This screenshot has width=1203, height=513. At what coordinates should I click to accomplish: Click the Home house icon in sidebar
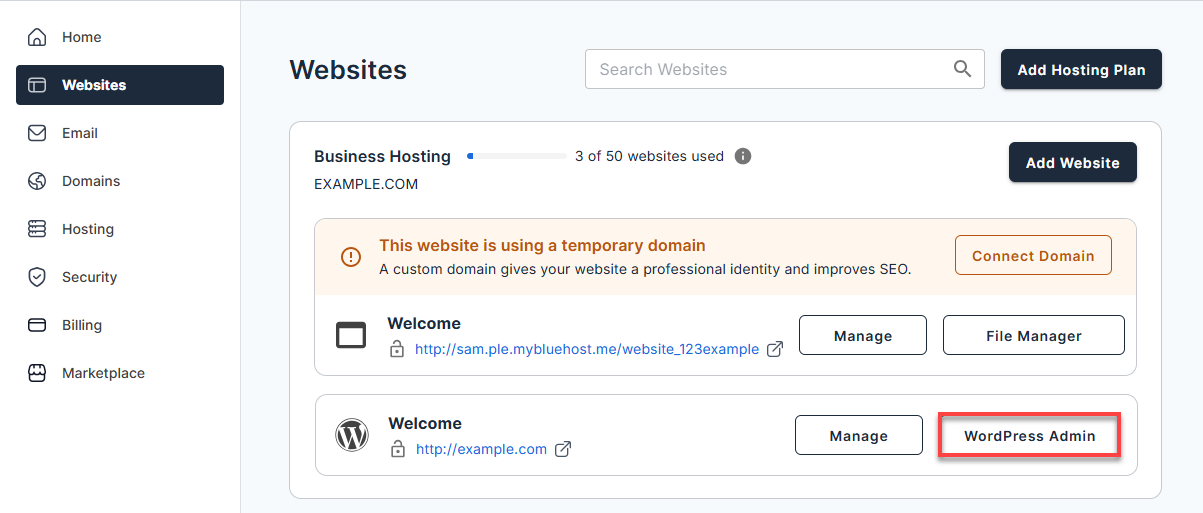tap(37, 37)
